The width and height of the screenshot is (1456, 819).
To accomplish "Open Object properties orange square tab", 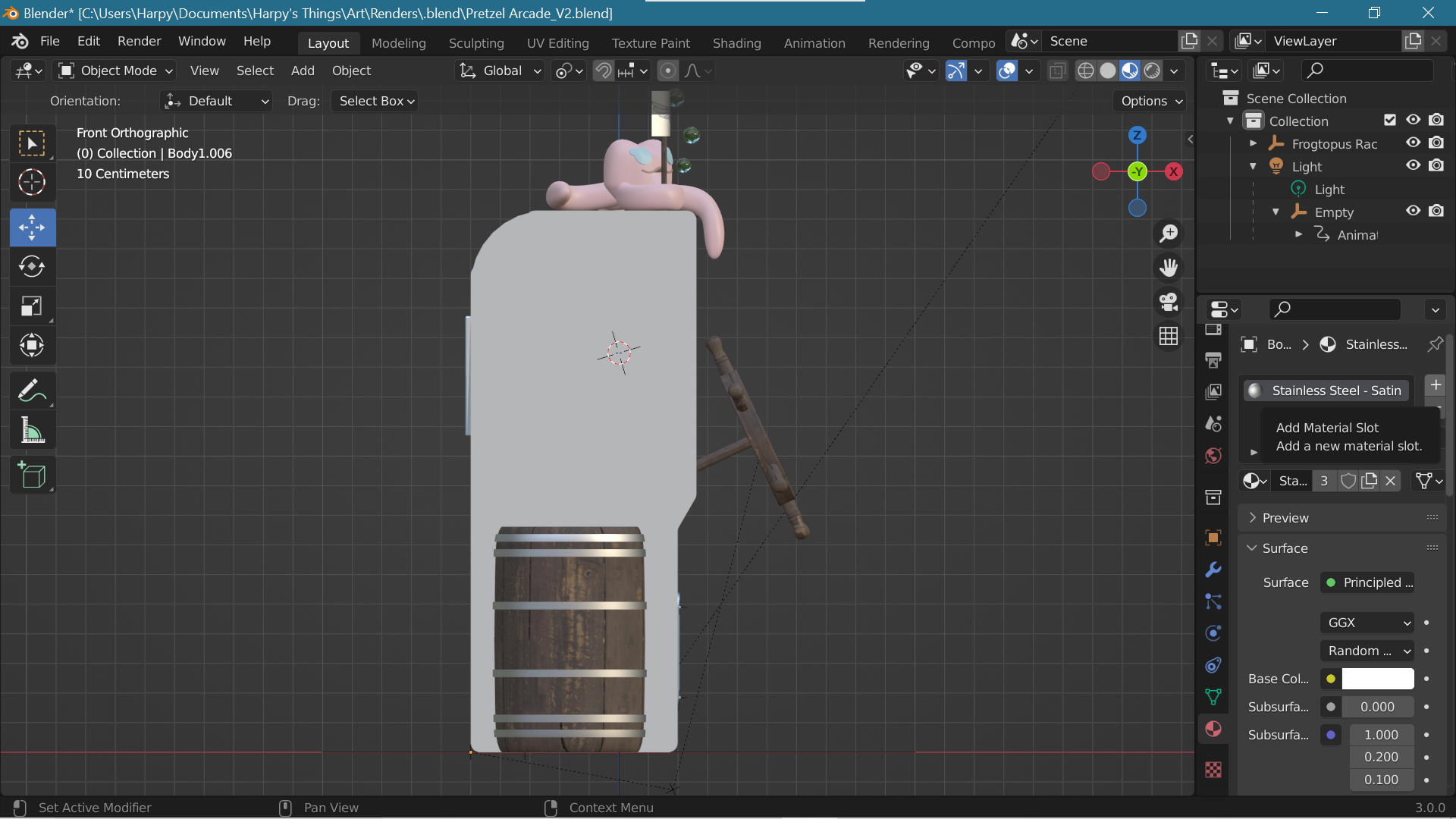I will (x=1213, y=538).
